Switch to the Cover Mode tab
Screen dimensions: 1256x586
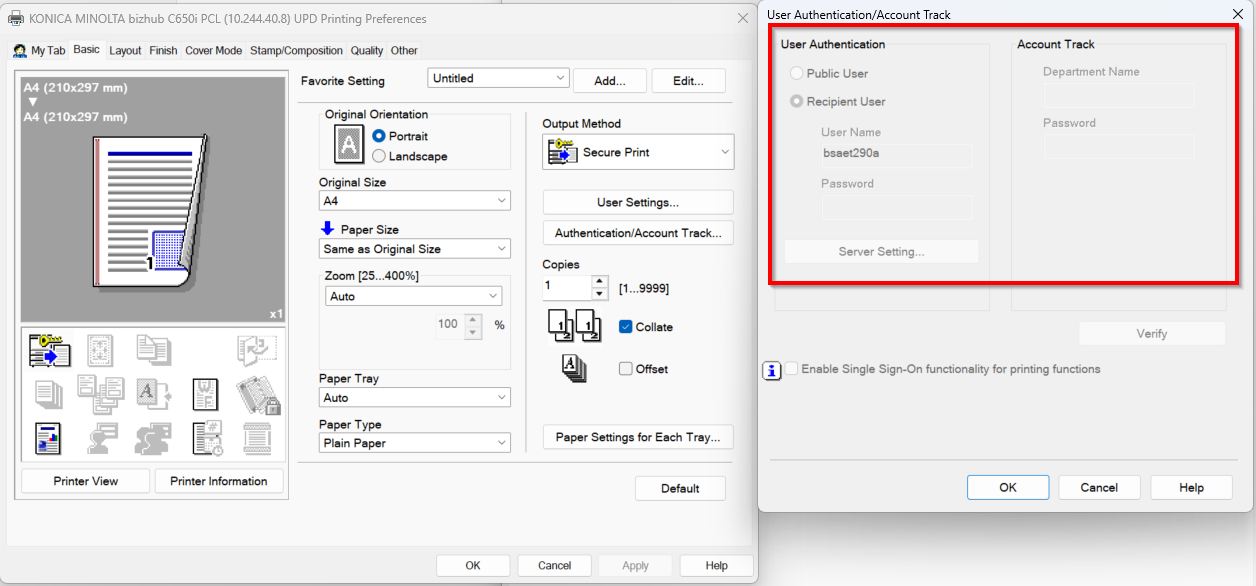click(213, 50)
